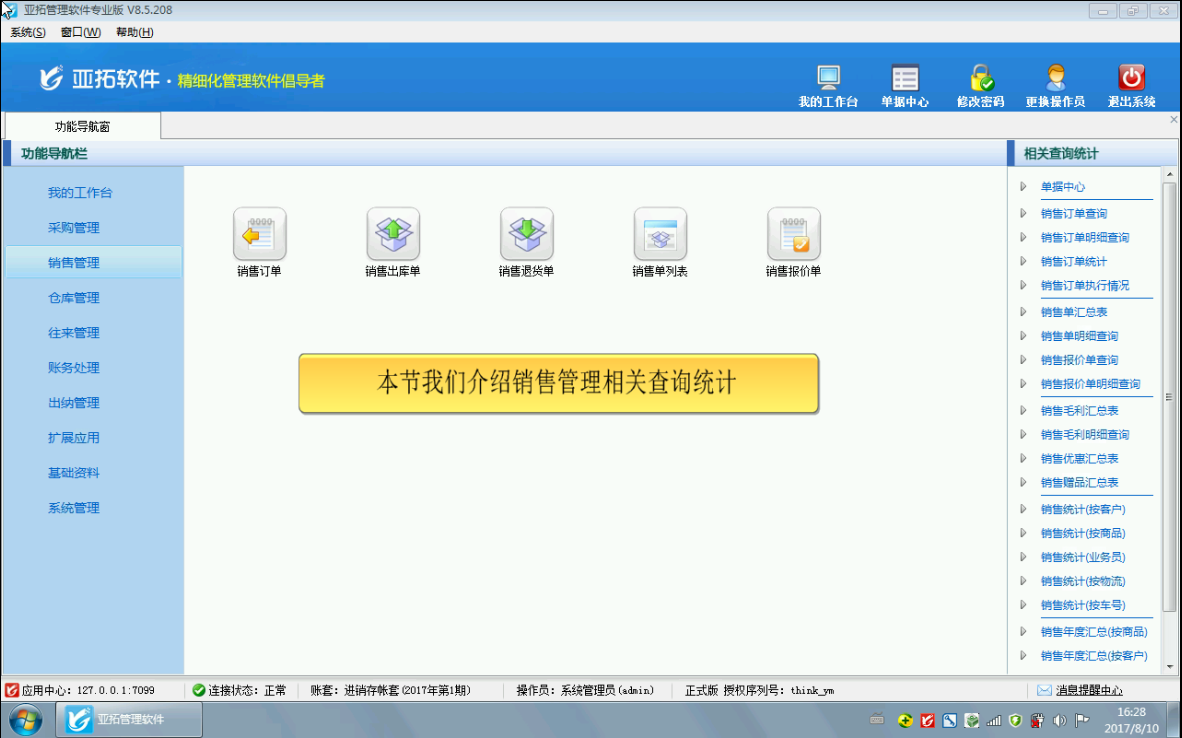
Task: Select the 更换操作员 user icon
Action: pos(1055,79)
